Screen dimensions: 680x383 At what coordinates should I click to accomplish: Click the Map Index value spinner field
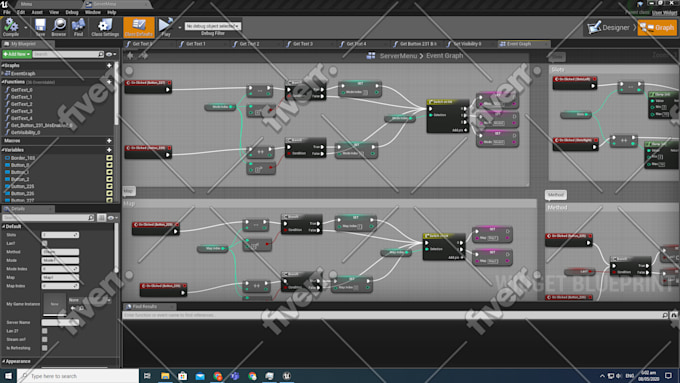click(x=60, y=286)
